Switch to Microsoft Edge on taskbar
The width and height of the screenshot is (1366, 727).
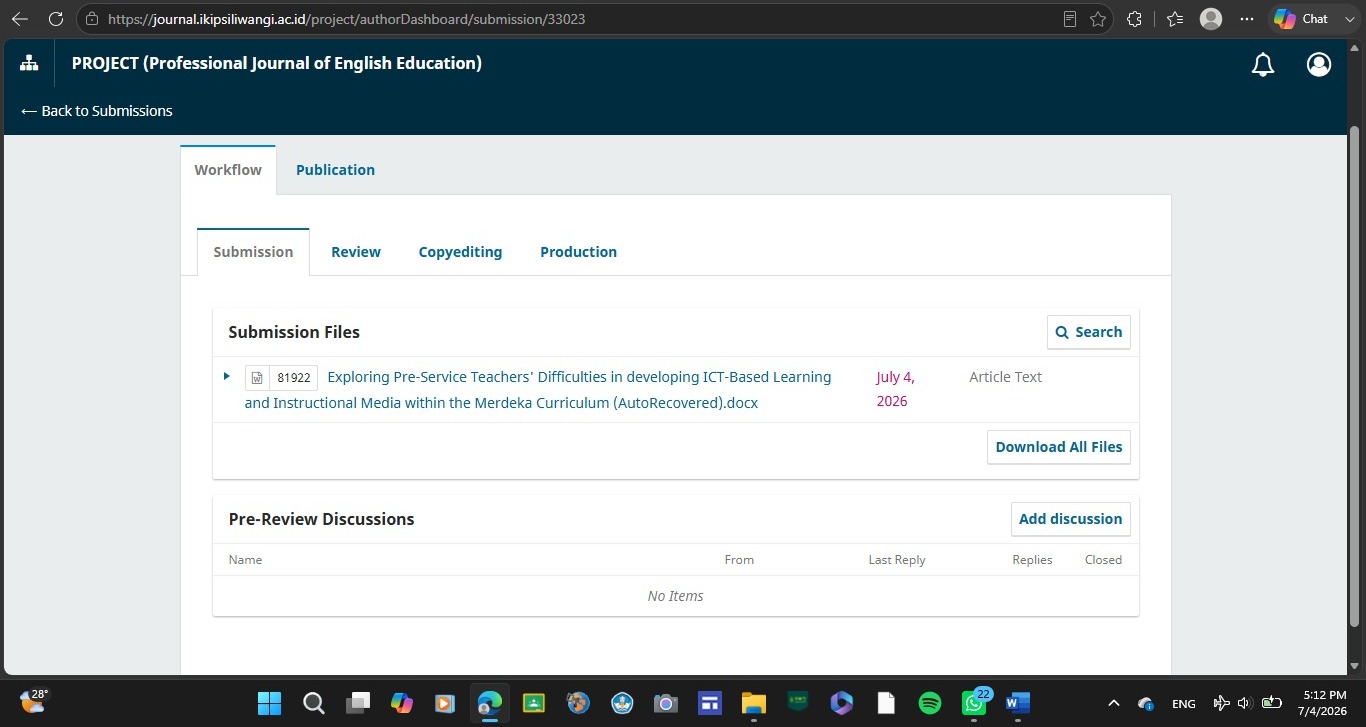[490, 703]
